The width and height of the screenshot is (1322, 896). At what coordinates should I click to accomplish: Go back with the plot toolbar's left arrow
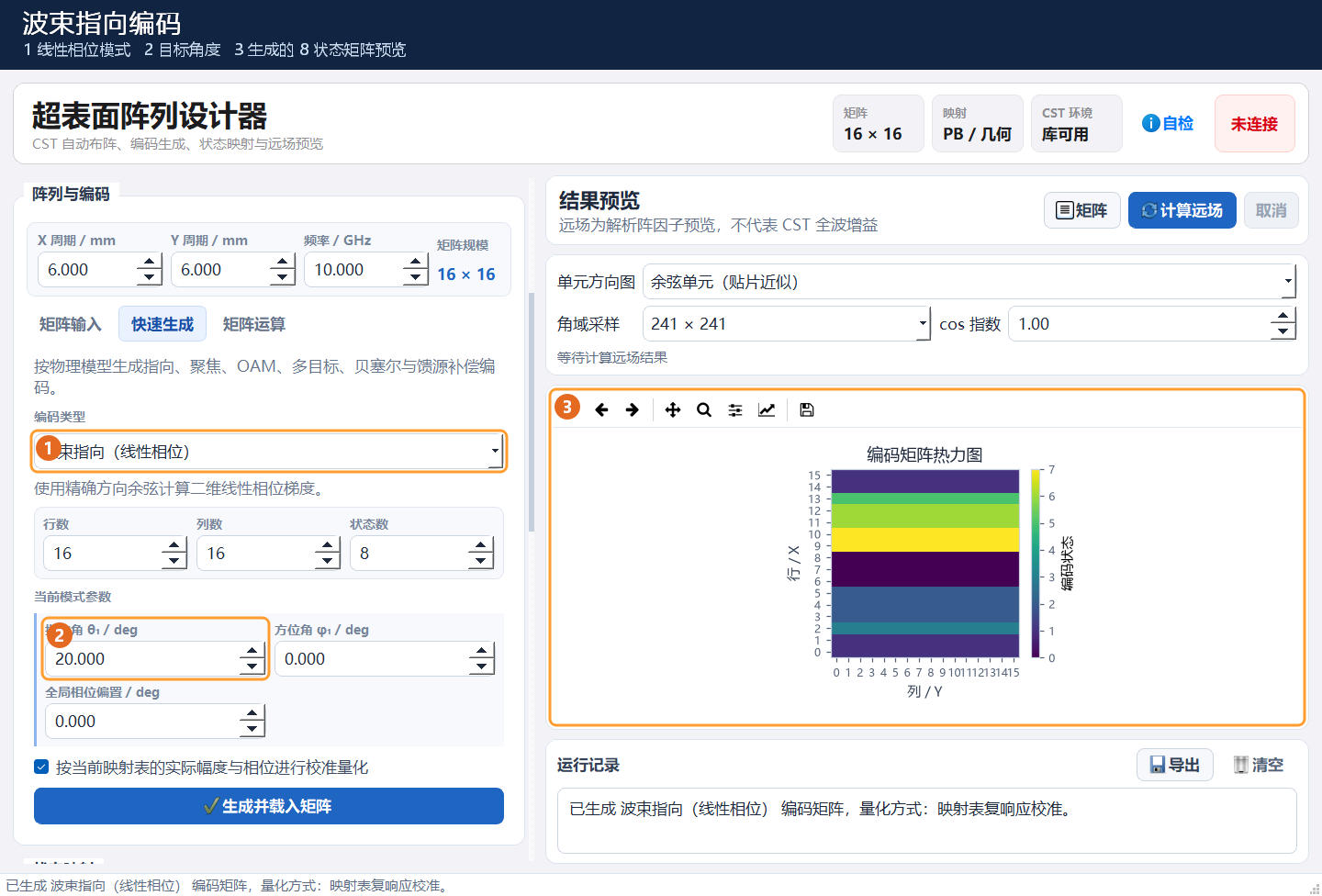[601, 409]
